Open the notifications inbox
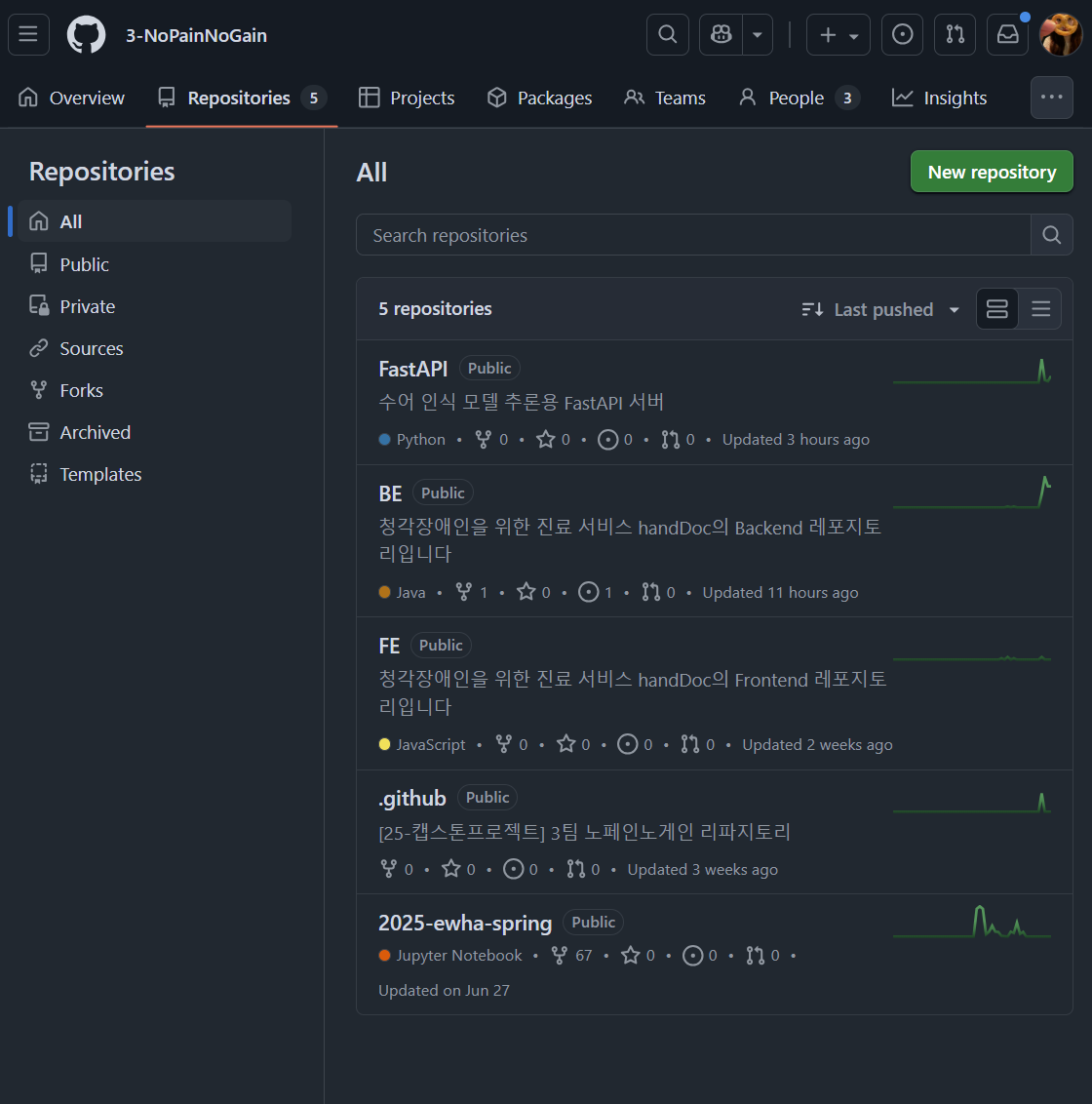The image size is (1092, 1104). (x=1007, y=34)
